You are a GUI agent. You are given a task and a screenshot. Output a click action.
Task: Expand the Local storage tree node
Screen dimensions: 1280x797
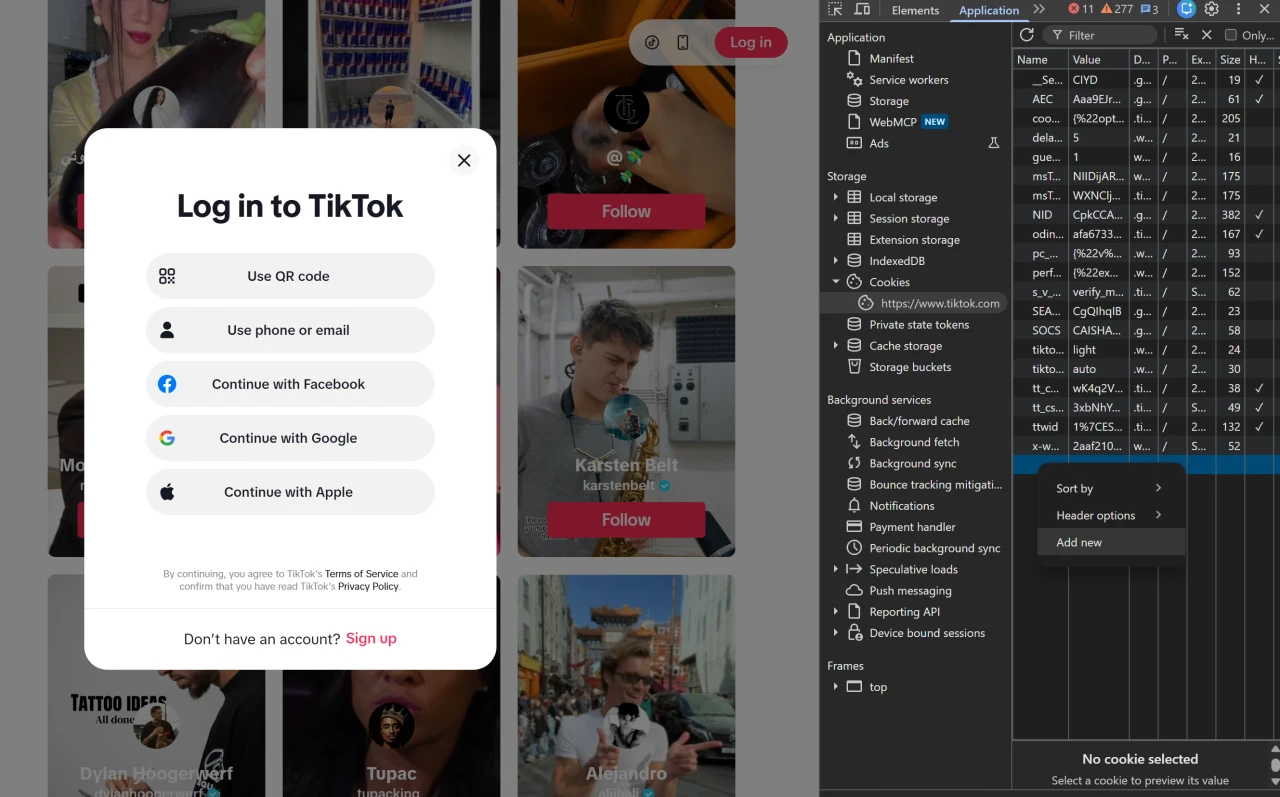pos(835,197)
